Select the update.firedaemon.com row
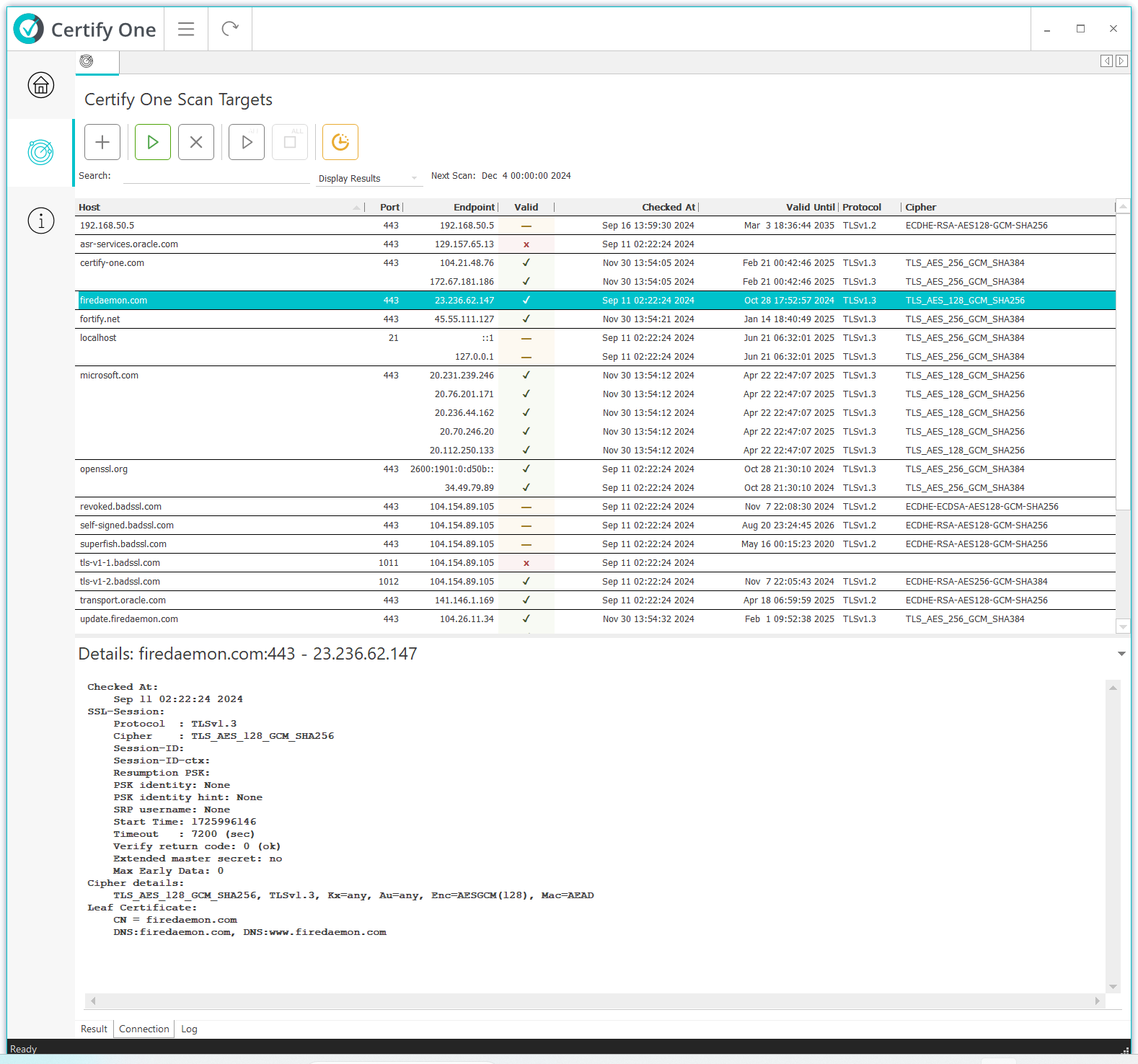This screenshot has width=1138, height=1064. click(x=596, y=619)
